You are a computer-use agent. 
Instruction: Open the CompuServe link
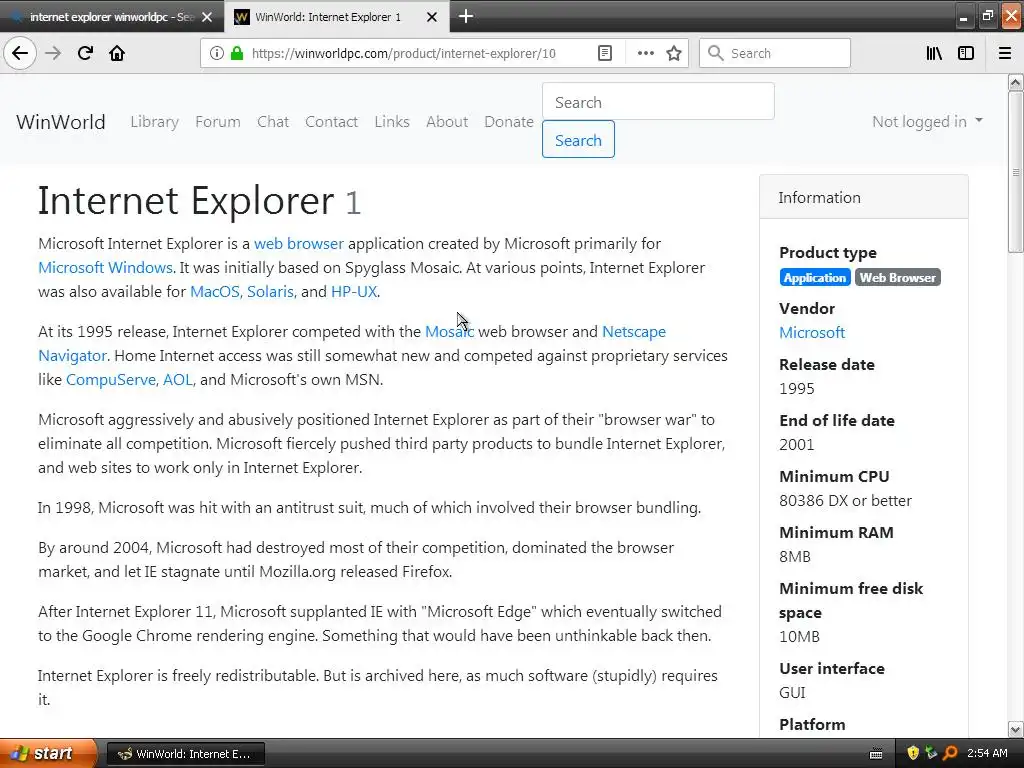[x=111, y=379]
